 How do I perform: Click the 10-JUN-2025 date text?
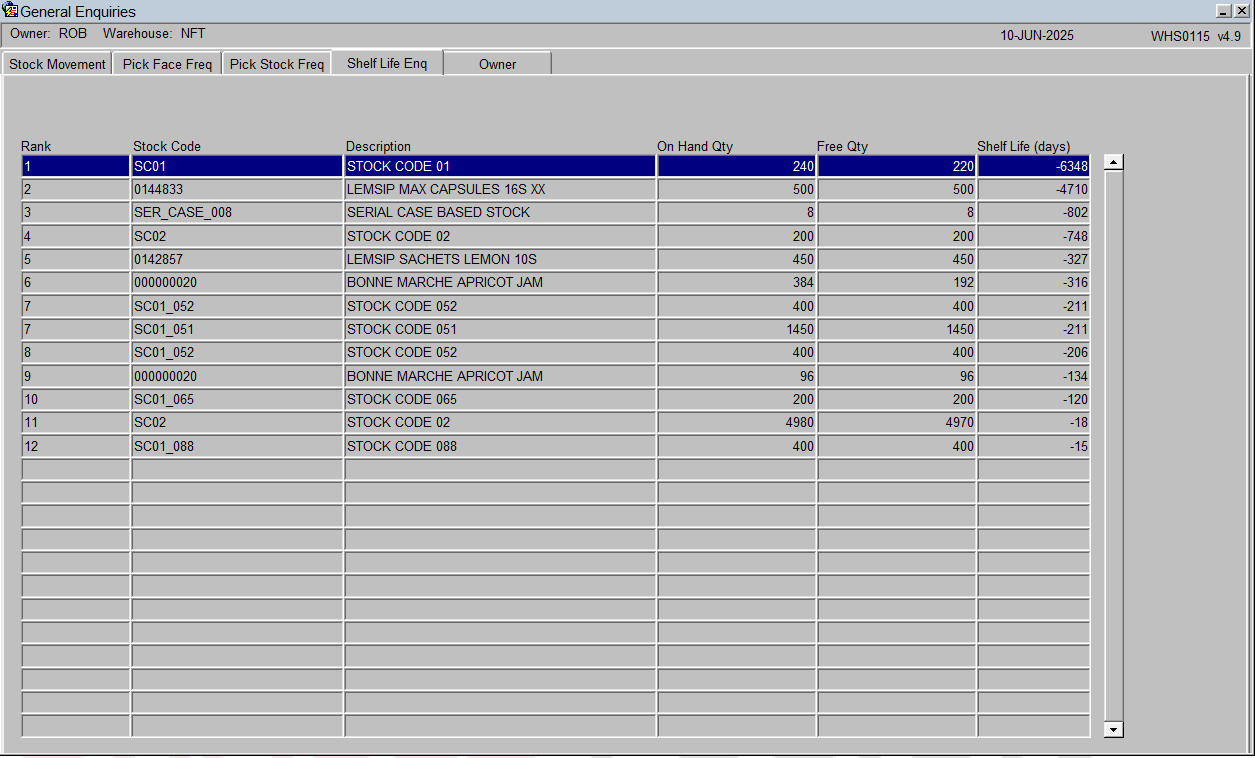1037,35
